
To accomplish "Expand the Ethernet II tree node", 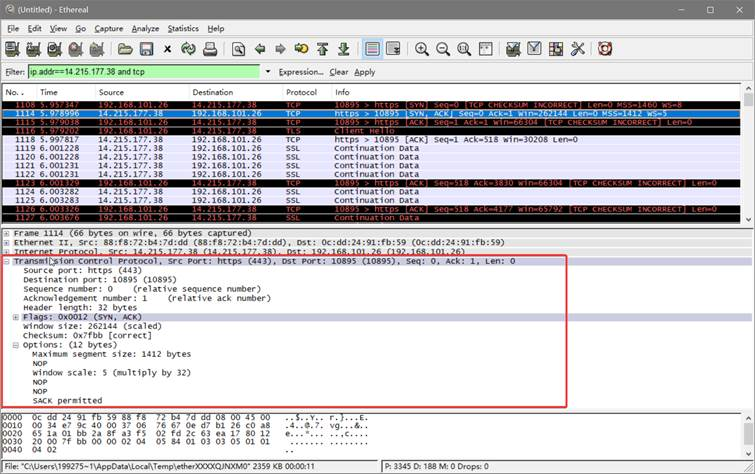I will pyautogui.click(x=7, y=242).
